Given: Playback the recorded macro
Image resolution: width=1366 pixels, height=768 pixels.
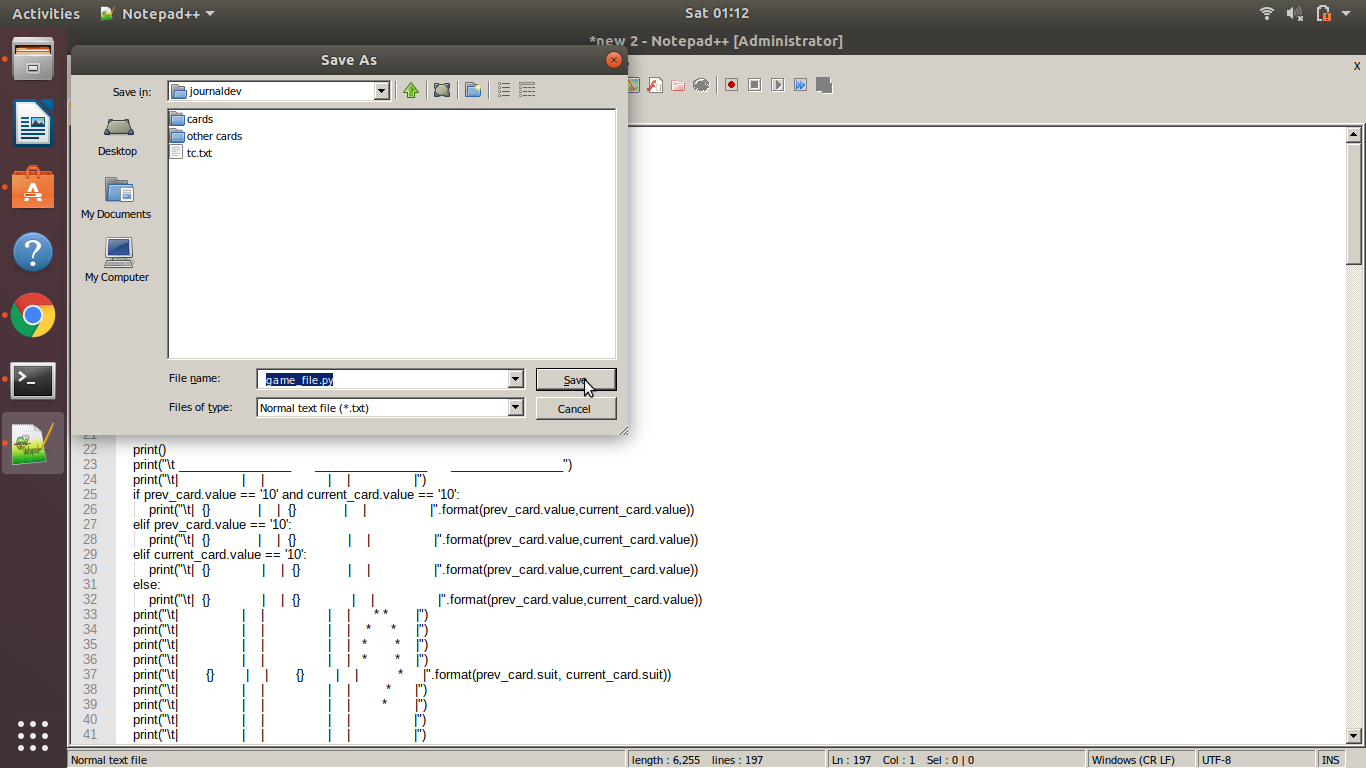Looking at the screenshot, I should point(777,85).
